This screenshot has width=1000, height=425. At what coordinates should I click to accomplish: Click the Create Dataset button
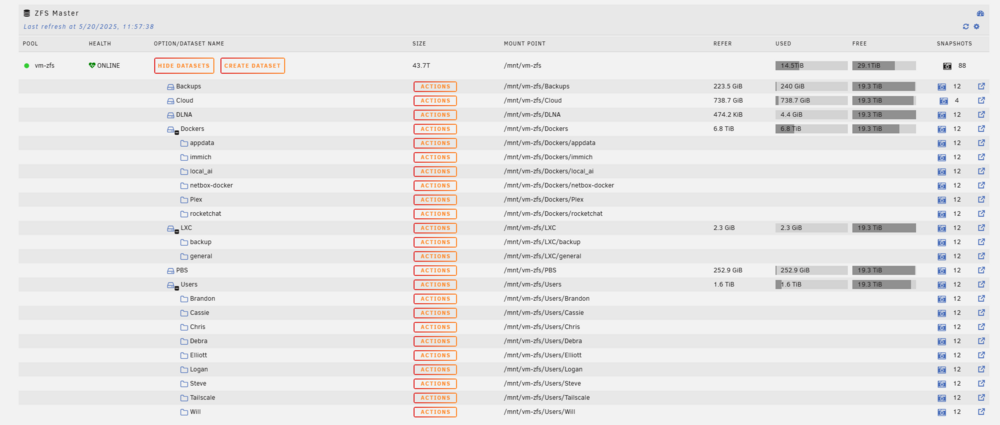[x=253, y=66]
